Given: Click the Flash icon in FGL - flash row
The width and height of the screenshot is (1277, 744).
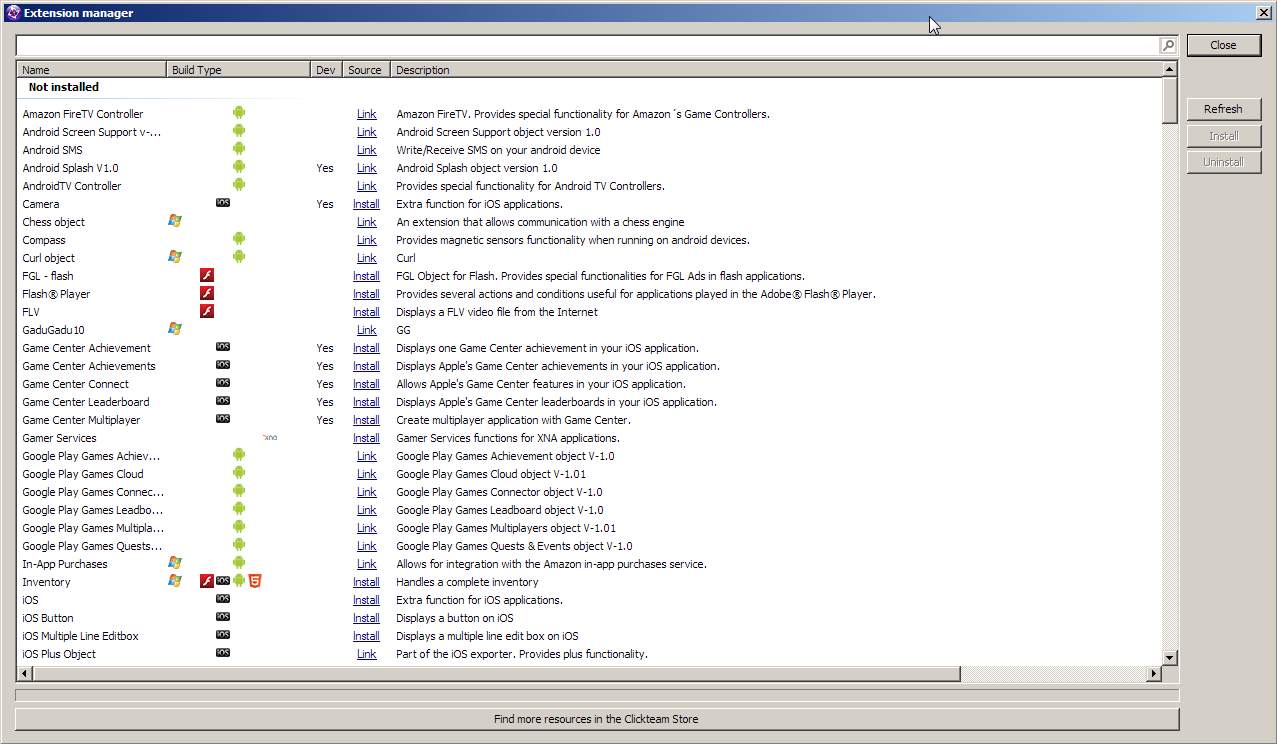Looking at the screenshot, I should click(x=207, y=275).
